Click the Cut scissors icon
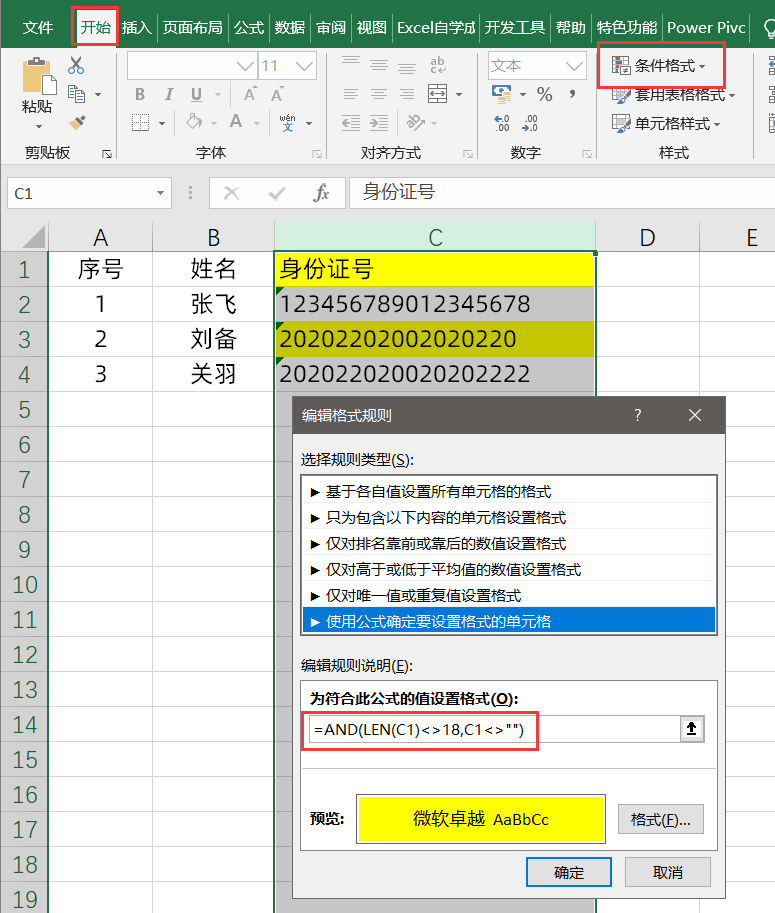This screenshot has width=775, height=913. 76,66
